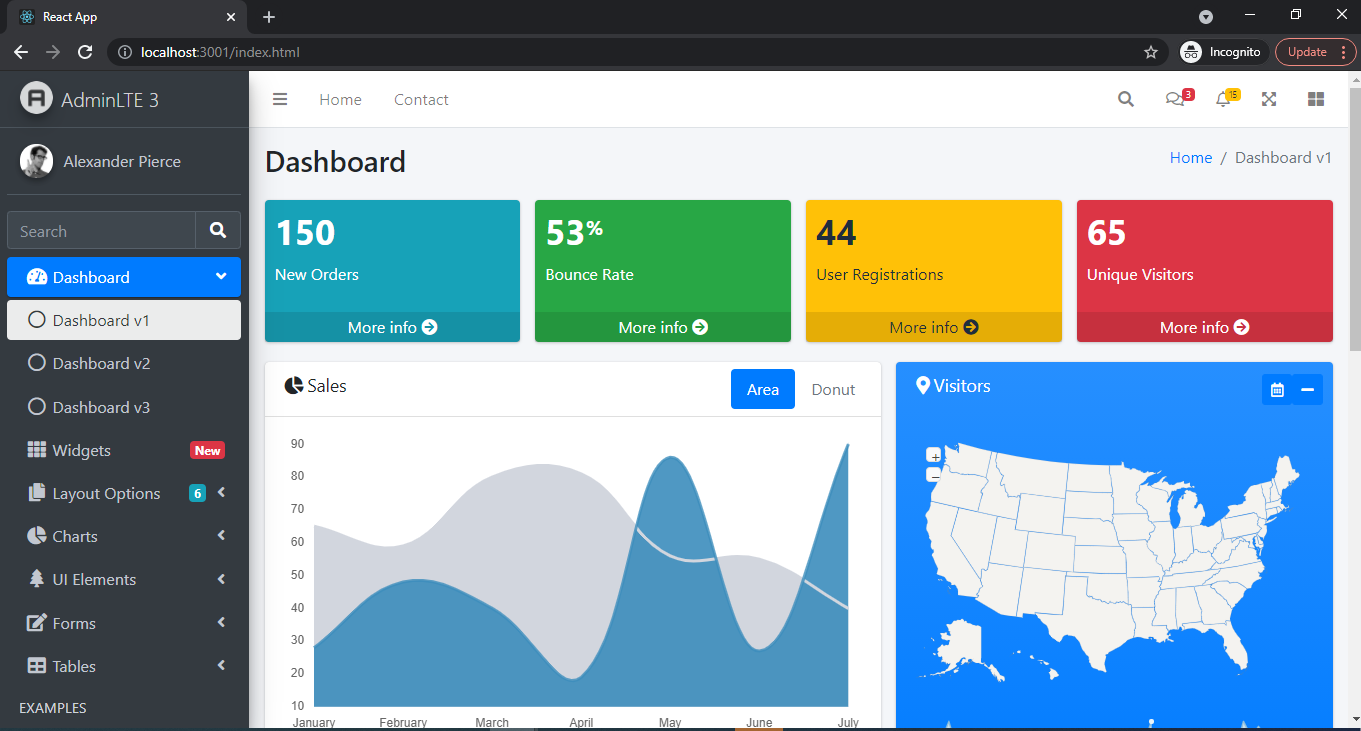Screen dimensions: 1361x731
Task: Open the control sidebar grid icon
Action: coord(1316,99)
